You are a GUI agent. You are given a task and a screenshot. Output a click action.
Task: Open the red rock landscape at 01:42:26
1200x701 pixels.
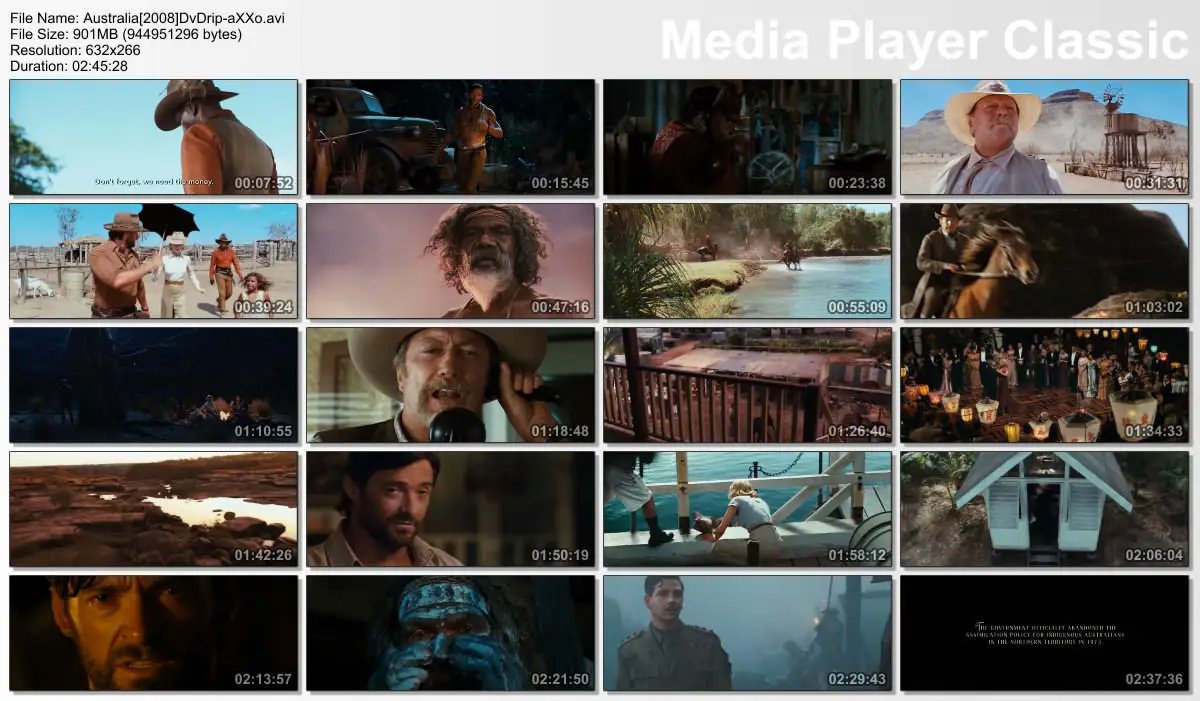[x=153, y=509]
